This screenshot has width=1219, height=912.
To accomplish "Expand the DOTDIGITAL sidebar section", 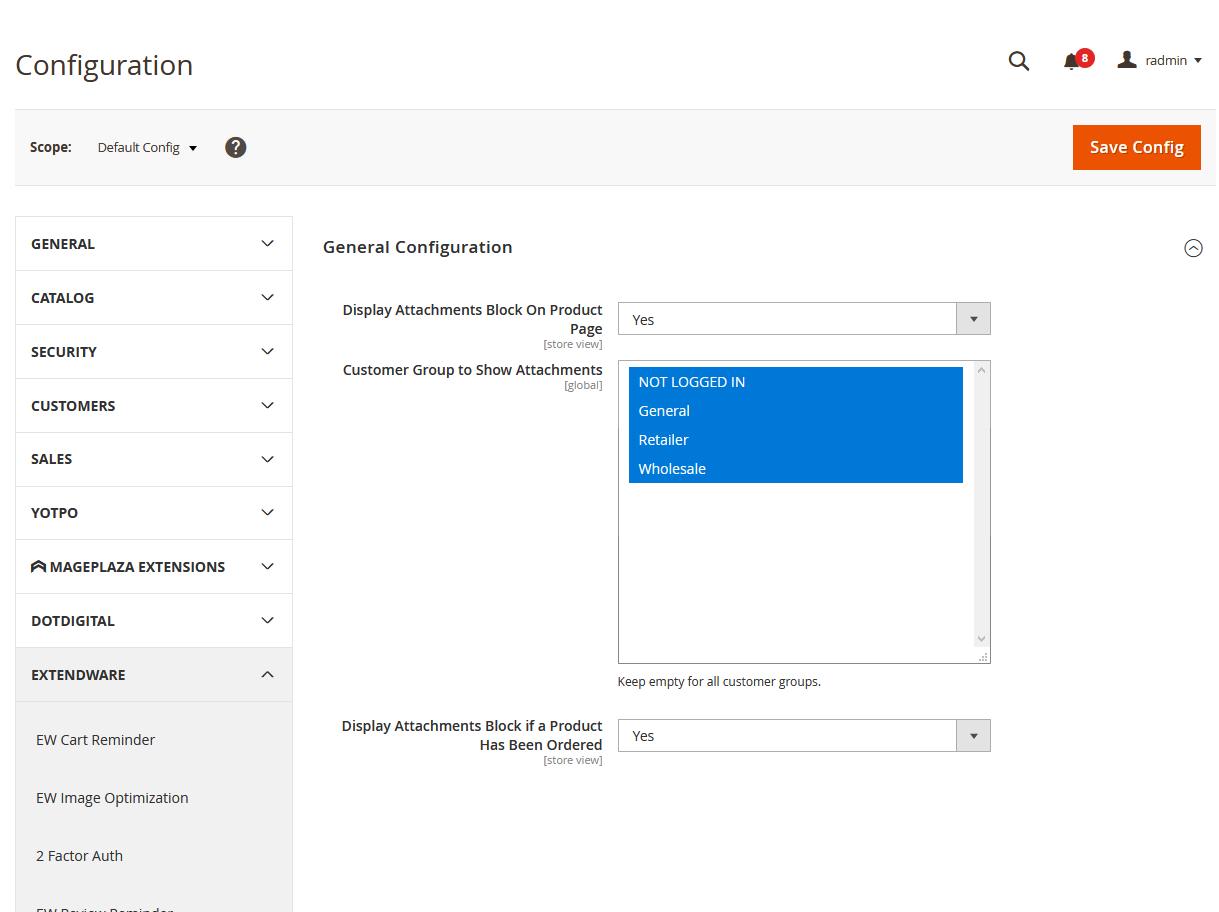I will 154,621.
